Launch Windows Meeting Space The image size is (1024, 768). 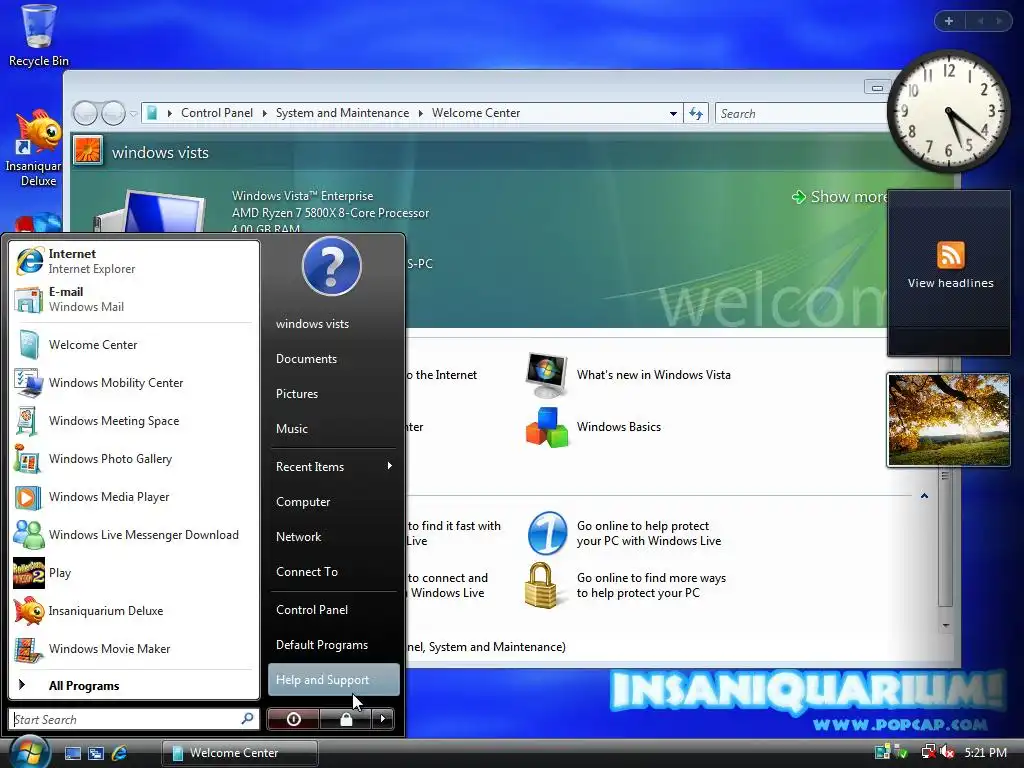pos(133,421)
